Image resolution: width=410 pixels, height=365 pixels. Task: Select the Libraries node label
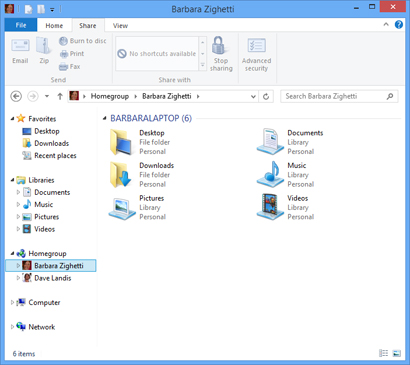41,180
